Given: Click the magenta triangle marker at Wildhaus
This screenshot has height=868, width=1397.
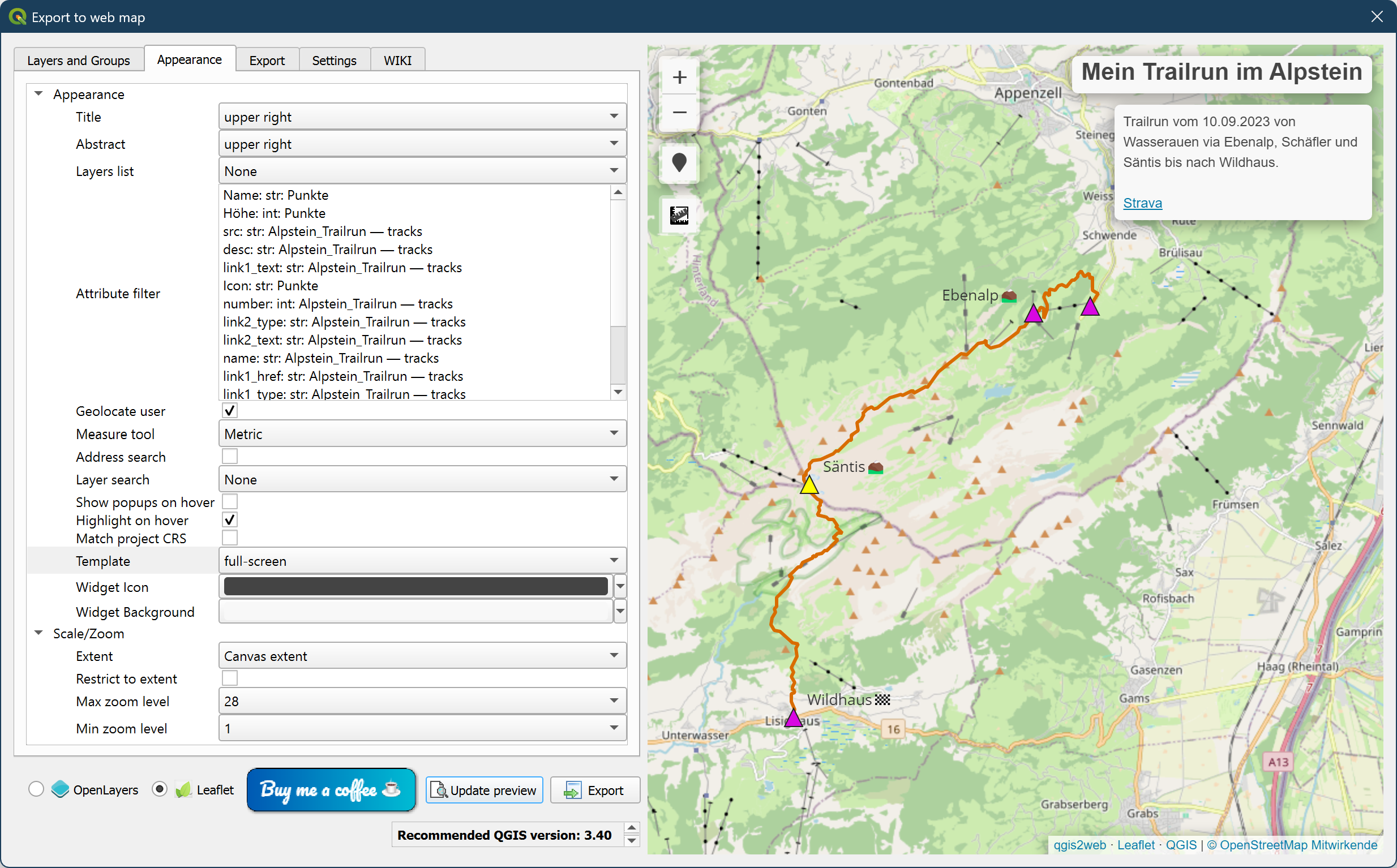Looking at the screenshot, I should tap(793, 718).
